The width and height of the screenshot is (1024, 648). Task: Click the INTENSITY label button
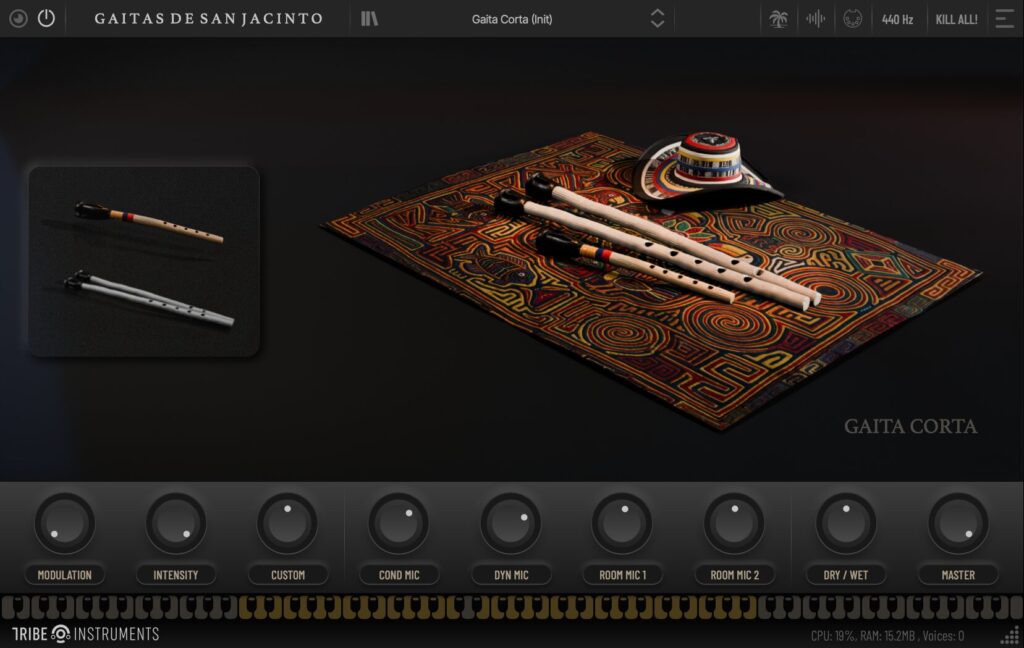point(176,575)
